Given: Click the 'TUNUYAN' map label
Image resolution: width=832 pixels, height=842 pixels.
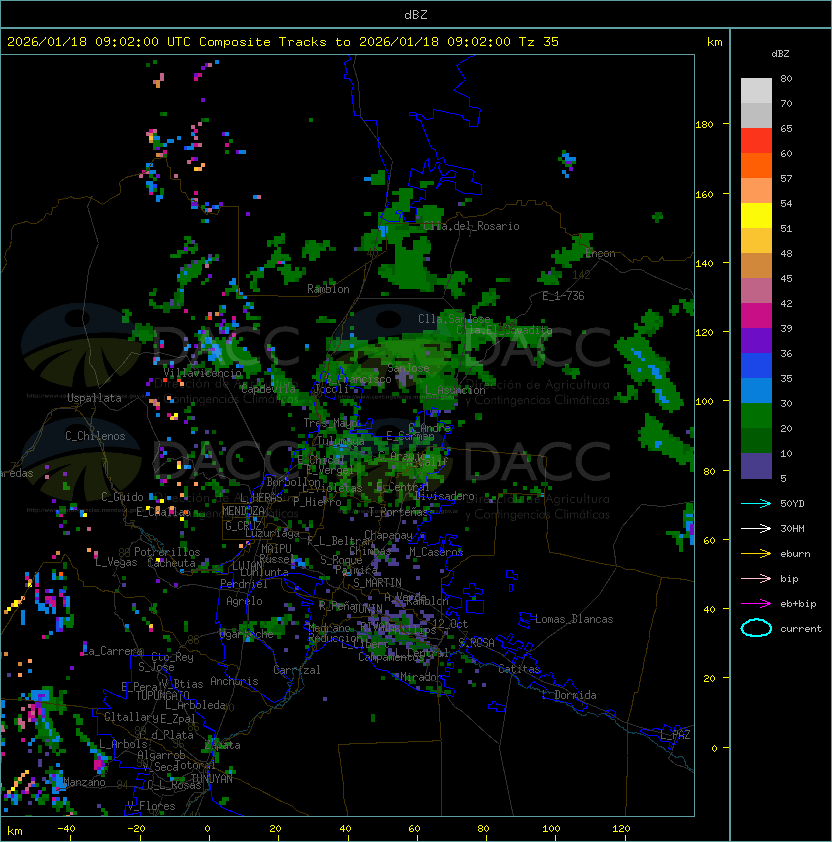Looking at the screenshot, I should 212,778.
